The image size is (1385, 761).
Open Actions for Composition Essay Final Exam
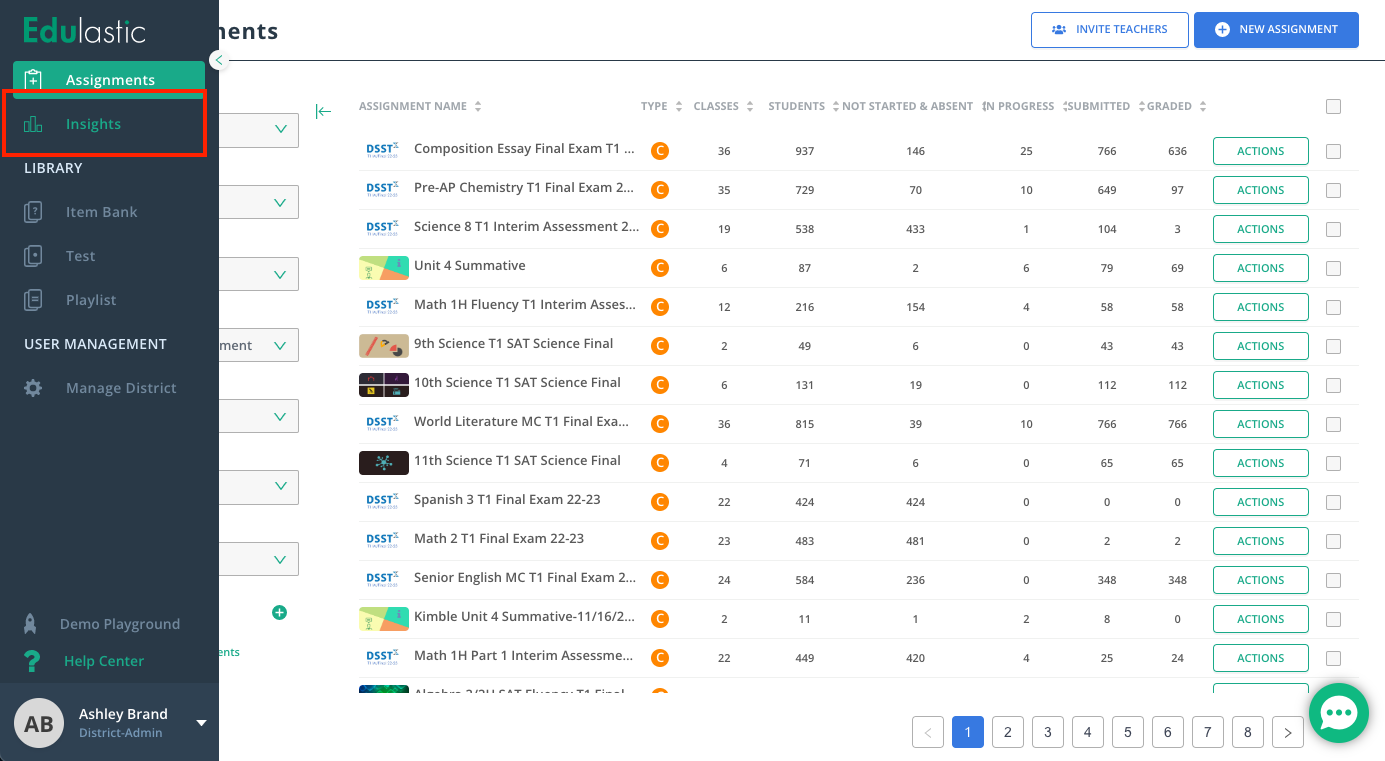tap(1260, 151)
